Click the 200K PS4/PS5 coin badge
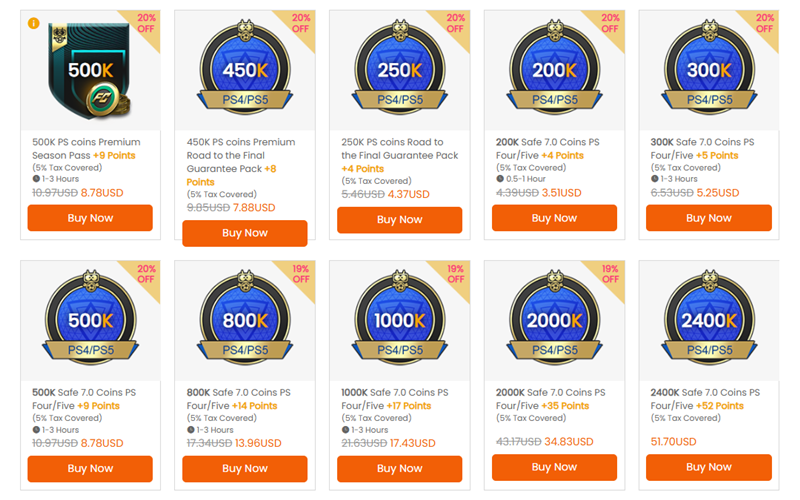 [555, 72]
